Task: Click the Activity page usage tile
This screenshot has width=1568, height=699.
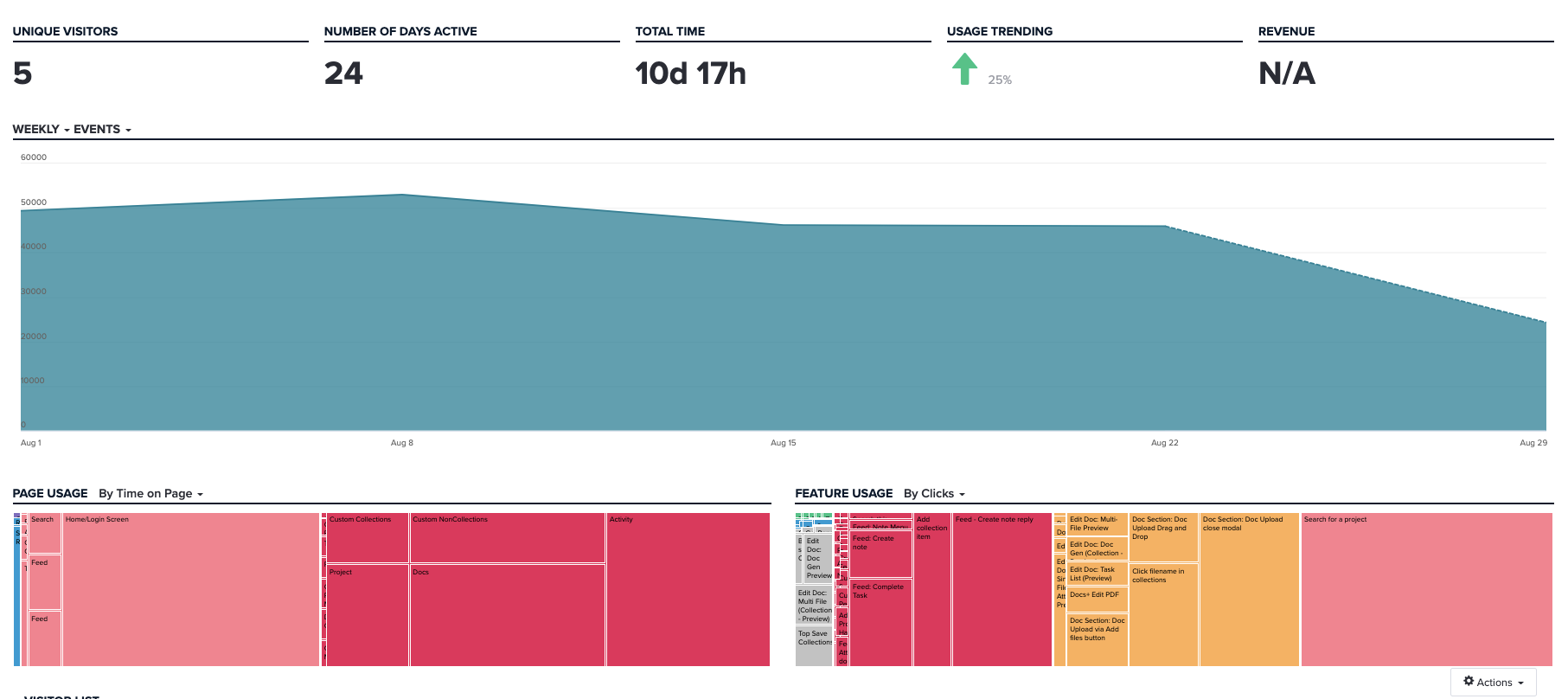Action: (x=688, y=590)
